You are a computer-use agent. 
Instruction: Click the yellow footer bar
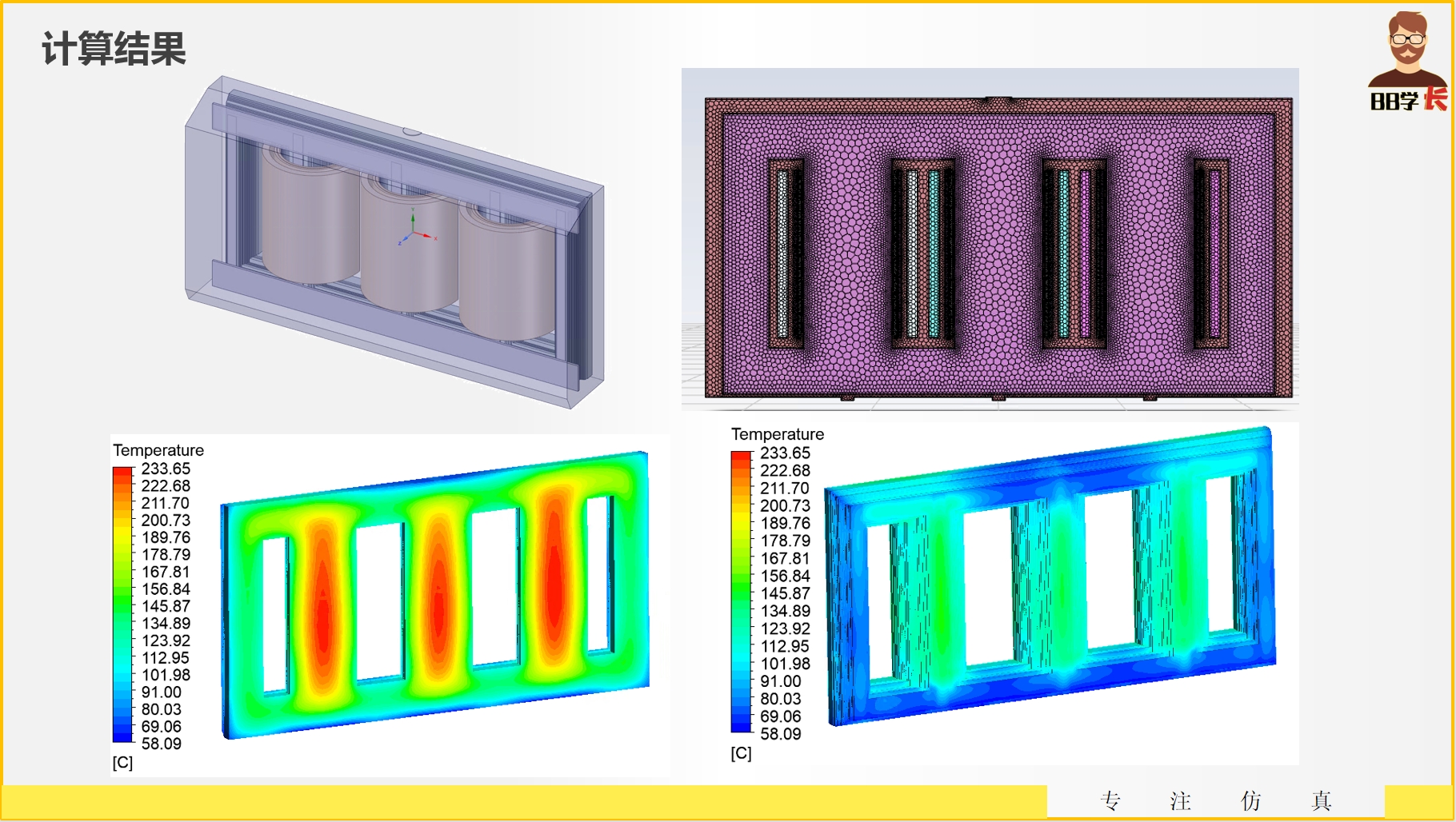520,802
